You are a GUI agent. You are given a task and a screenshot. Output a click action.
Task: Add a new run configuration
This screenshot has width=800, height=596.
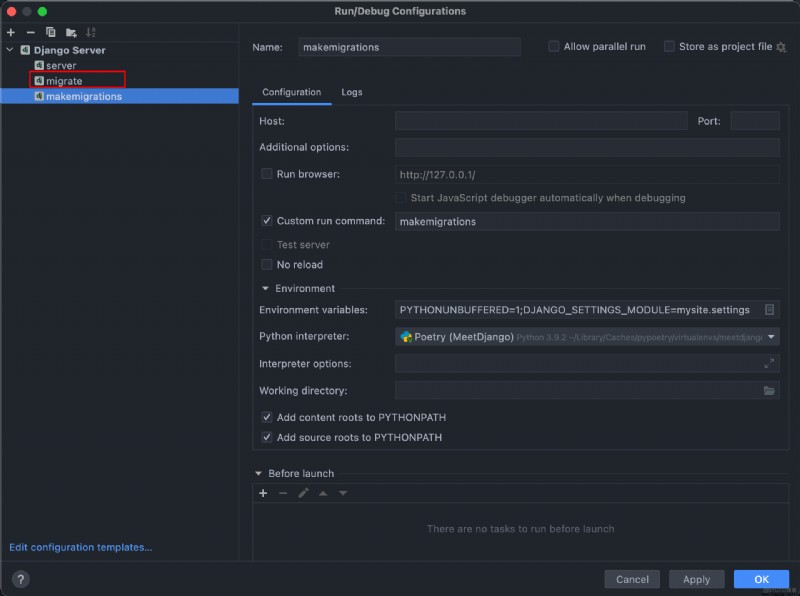(x=11, y=33)
